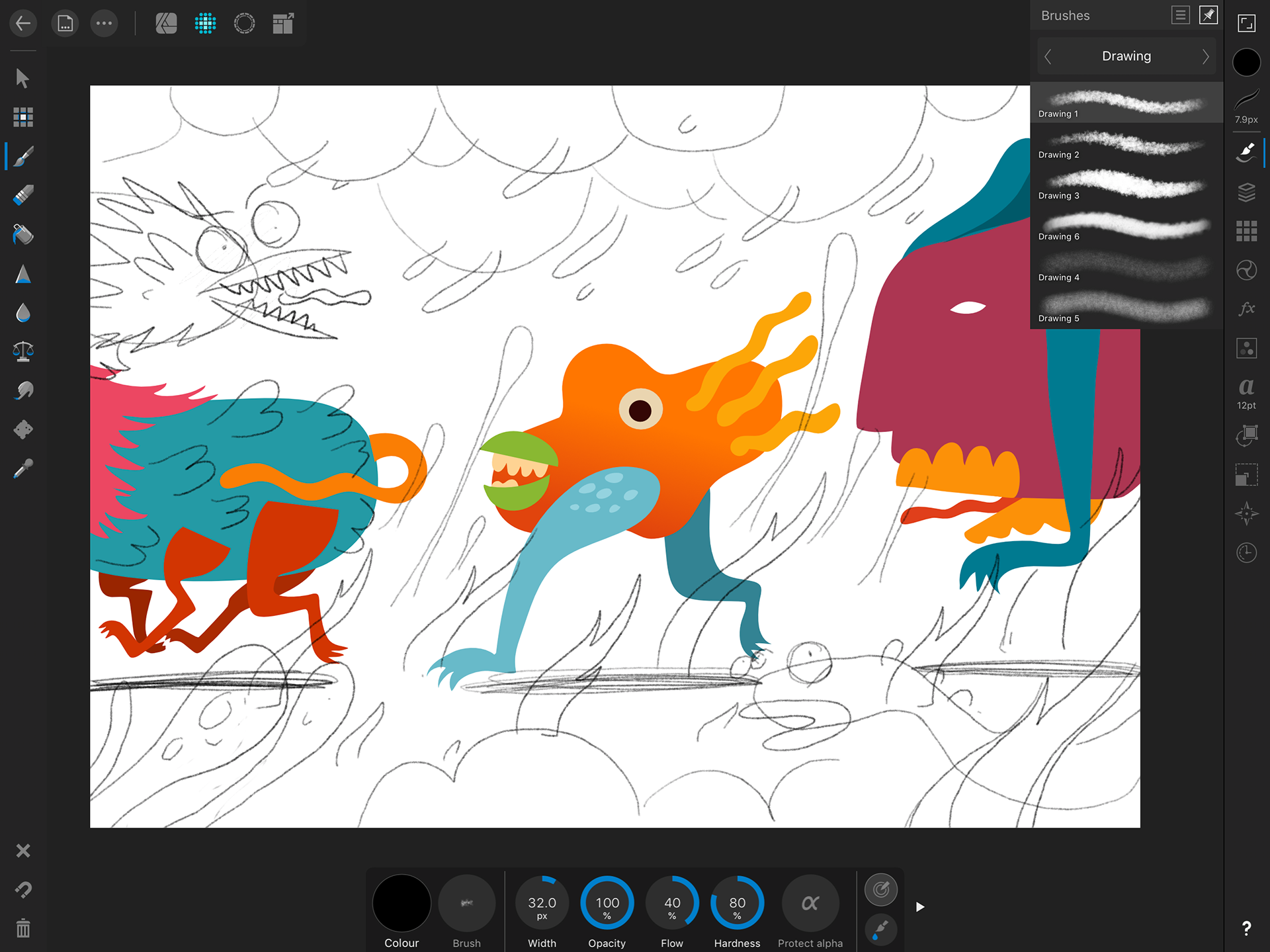Viewport: 1270px width, 952px height.
Task: Go to previous brush category
Action: [x=1048, y=57]
